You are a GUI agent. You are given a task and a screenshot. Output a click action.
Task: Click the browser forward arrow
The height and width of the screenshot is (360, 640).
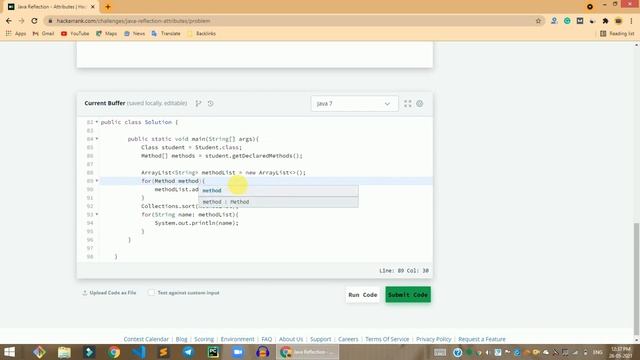(x=21, y=21)
